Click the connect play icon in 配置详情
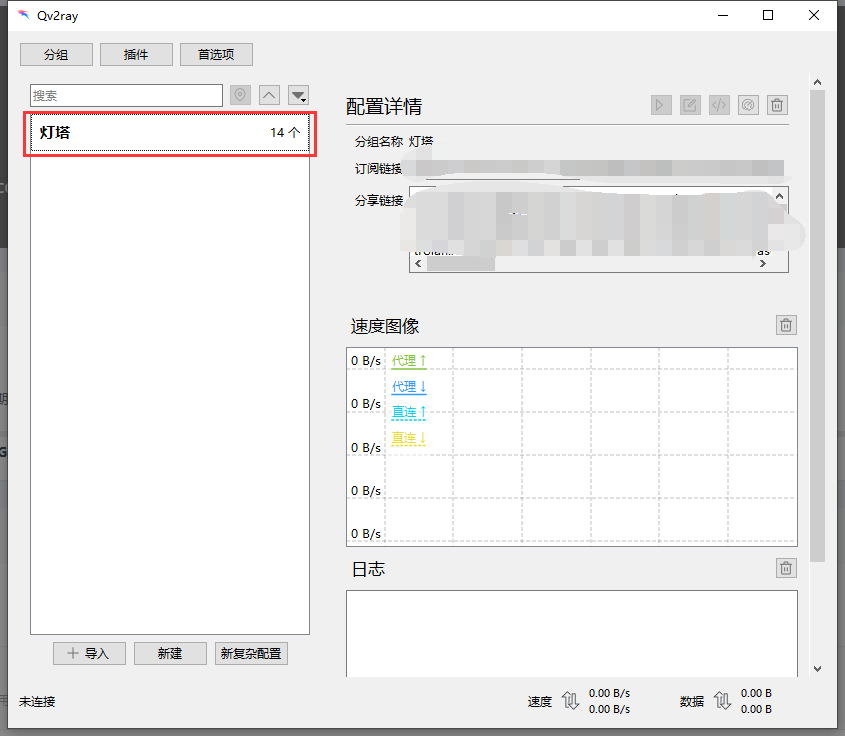The width and height of the screenshot is (845, 736). (x=661, y=105)
